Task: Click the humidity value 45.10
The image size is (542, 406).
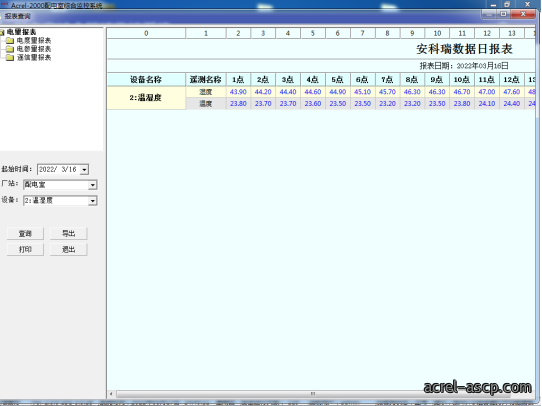Action: click(363, 92)
